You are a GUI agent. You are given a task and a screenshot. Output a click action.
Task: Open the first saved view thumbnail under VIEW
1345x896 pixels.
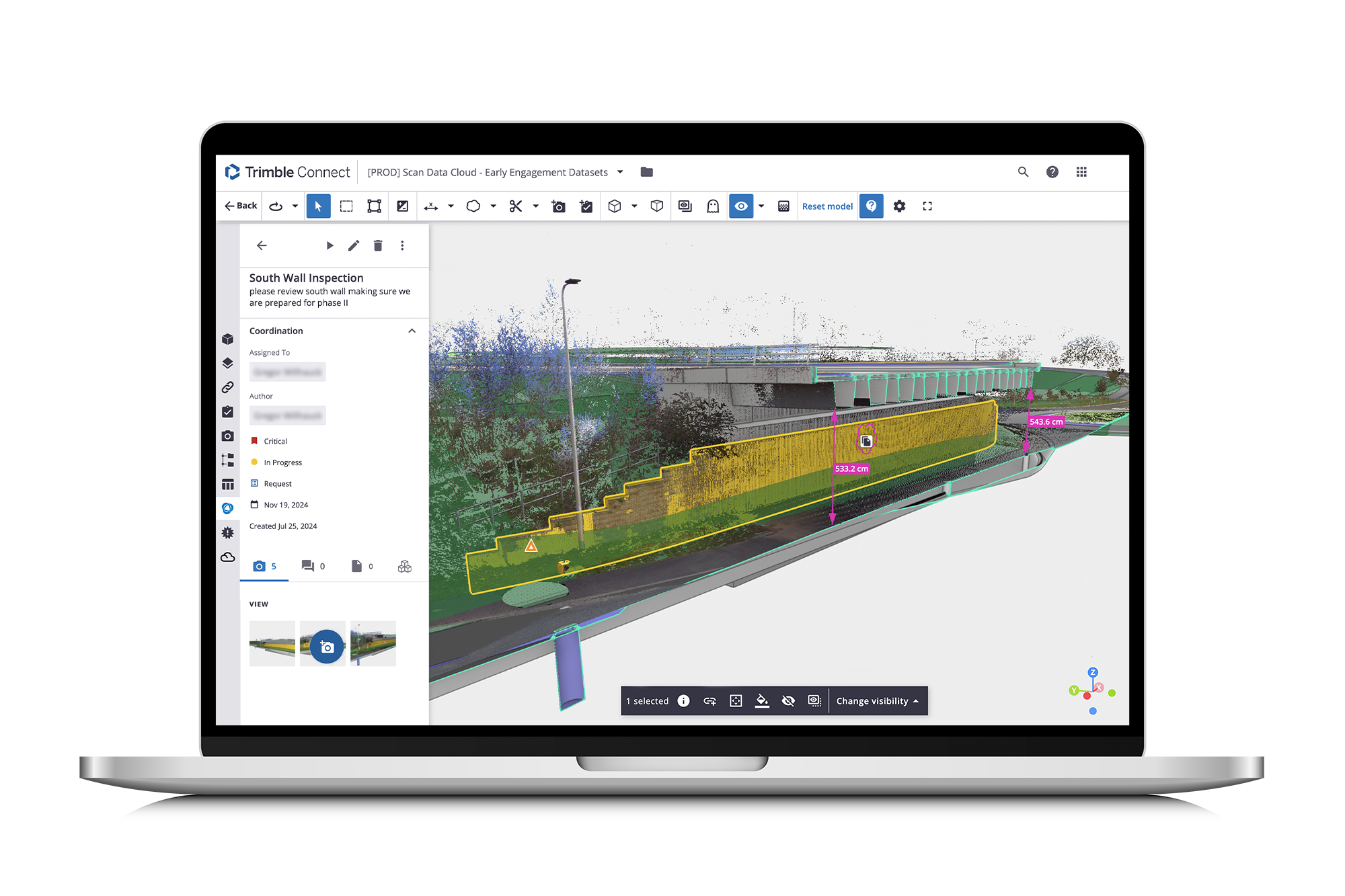[x=272, y=644]
